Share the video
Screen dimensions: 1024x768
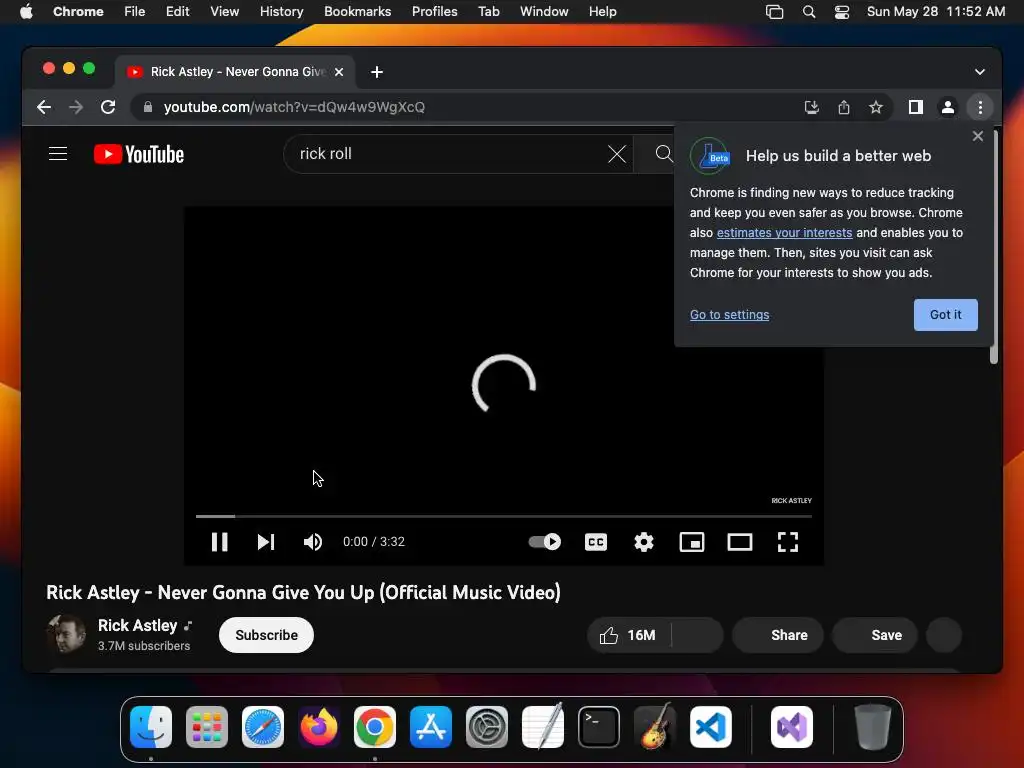778,635
